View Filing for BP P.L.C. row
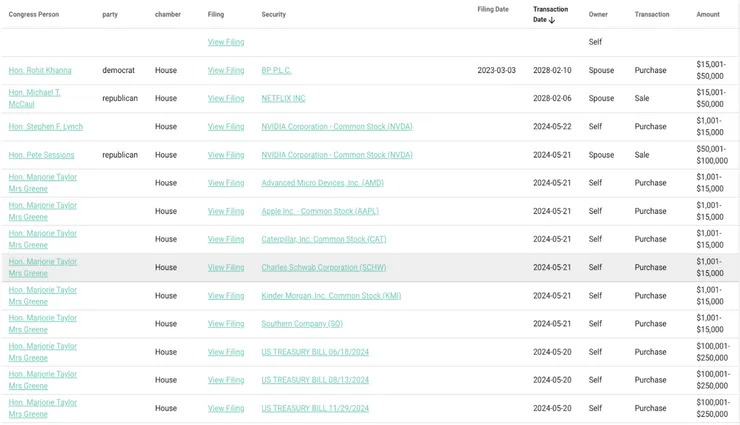The height and width of the screenshot is (425, 740). [x=225, y=71]
